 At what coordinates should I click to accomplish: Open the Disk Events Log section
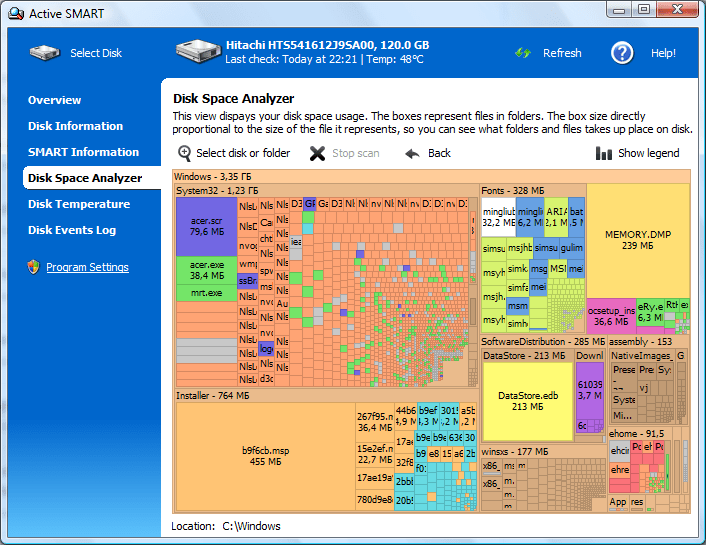(72, 230)
